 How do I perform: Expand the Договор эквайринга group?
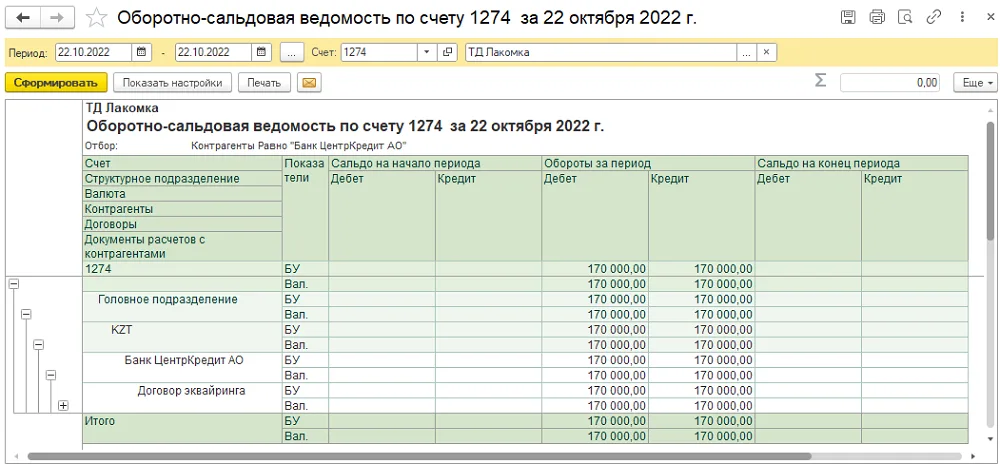[63, 405]
